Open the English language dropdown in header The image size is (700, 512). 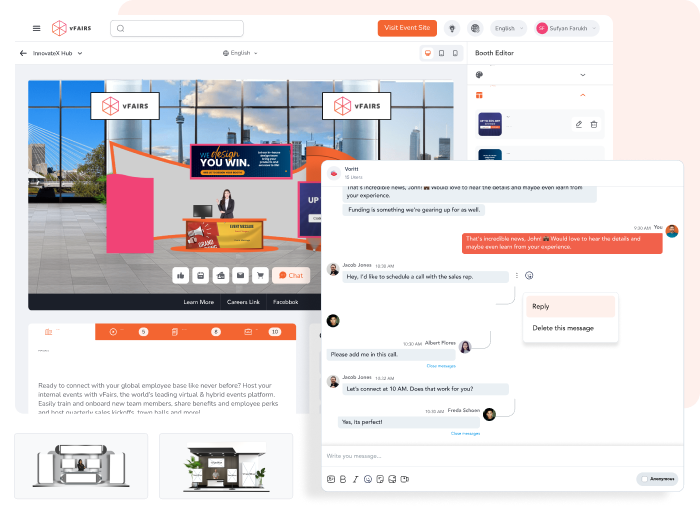pyautogui.click(x=507, y=28)
